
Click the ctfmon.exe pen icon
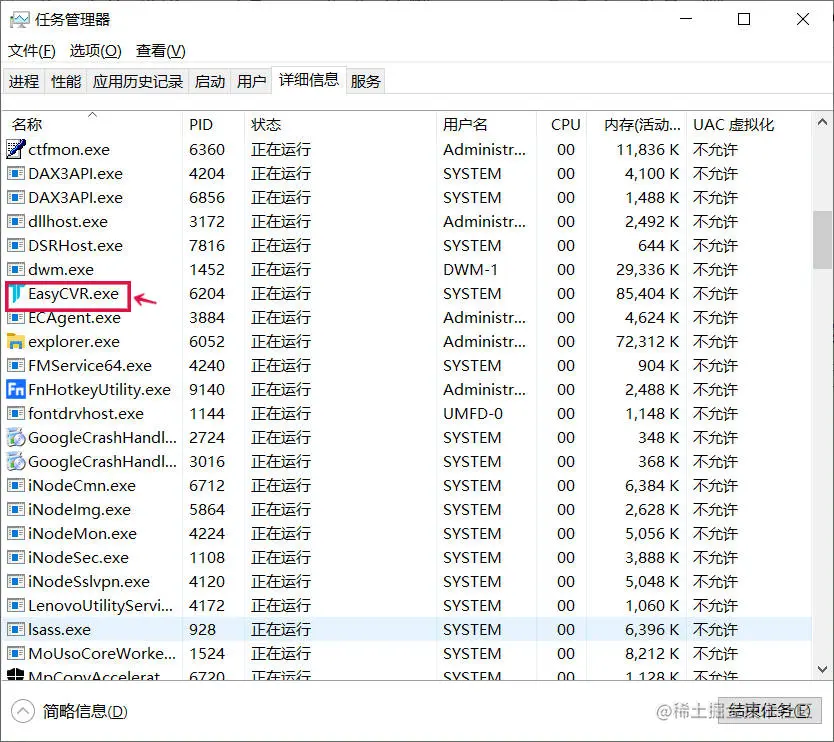[x=15, y=149]
